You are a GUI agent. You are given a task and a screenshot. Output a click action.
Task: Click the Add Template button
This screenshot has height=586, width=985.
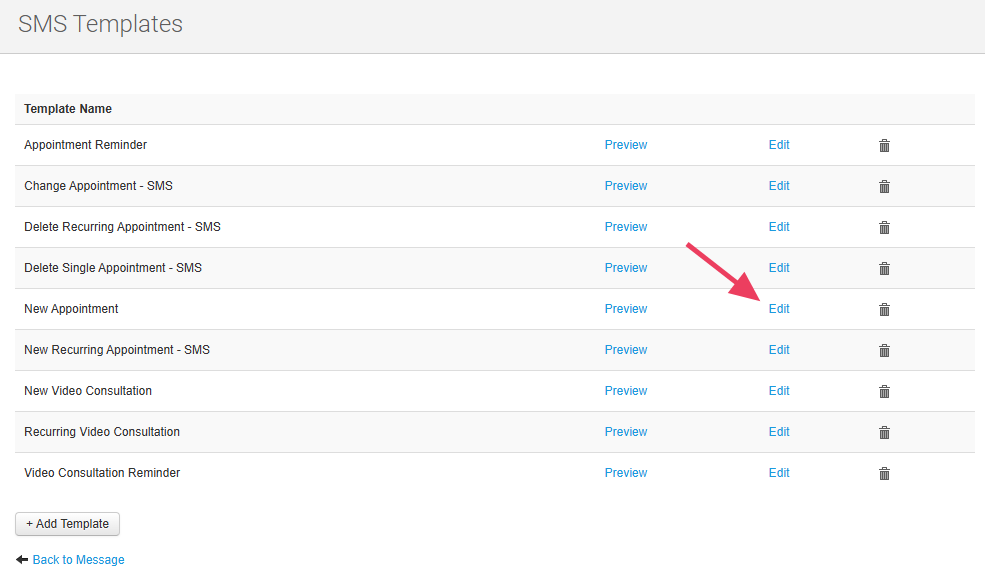click(68, 524)
